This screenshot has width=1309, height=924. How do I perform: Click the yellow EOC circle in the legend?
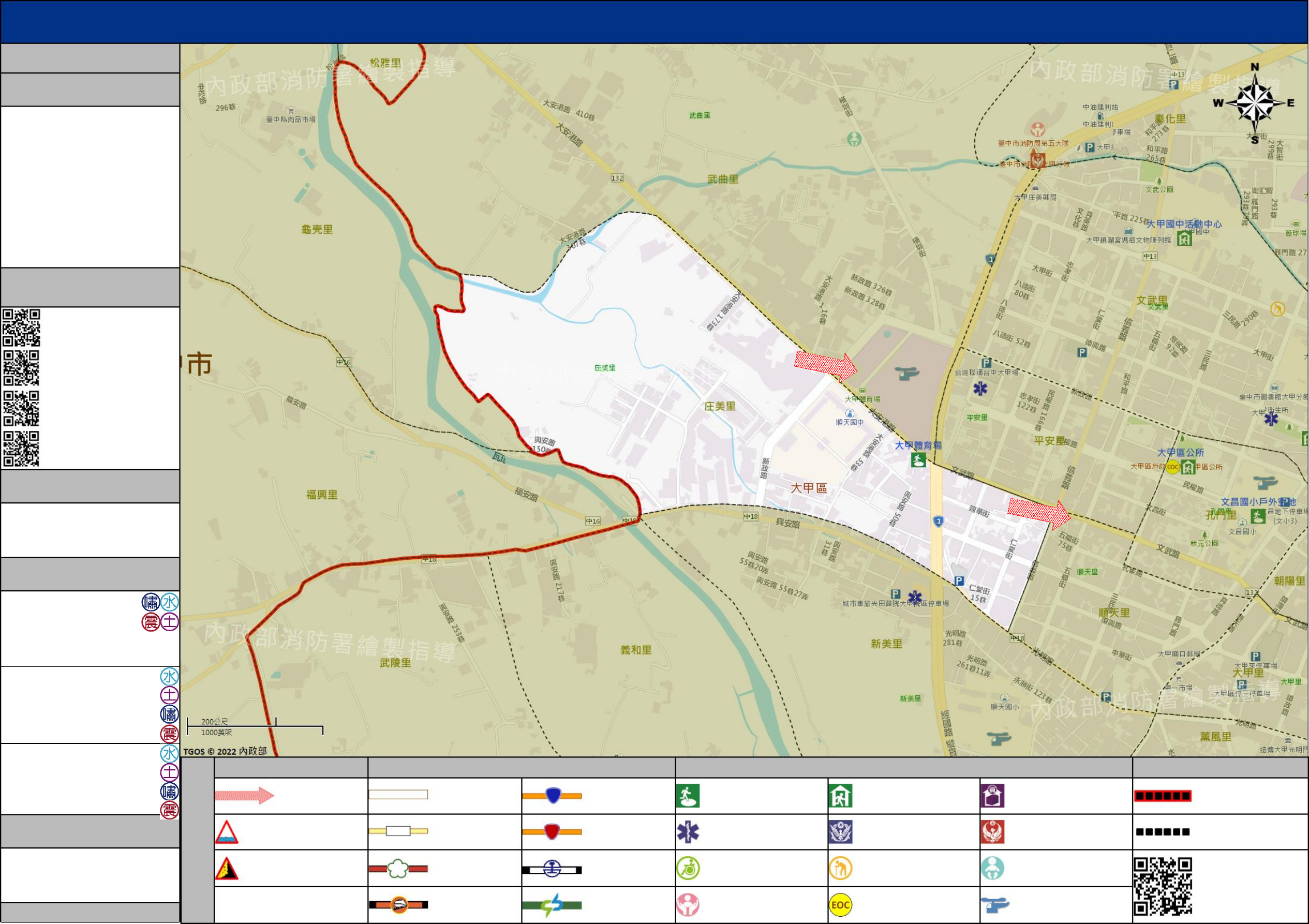coord(840,905)
